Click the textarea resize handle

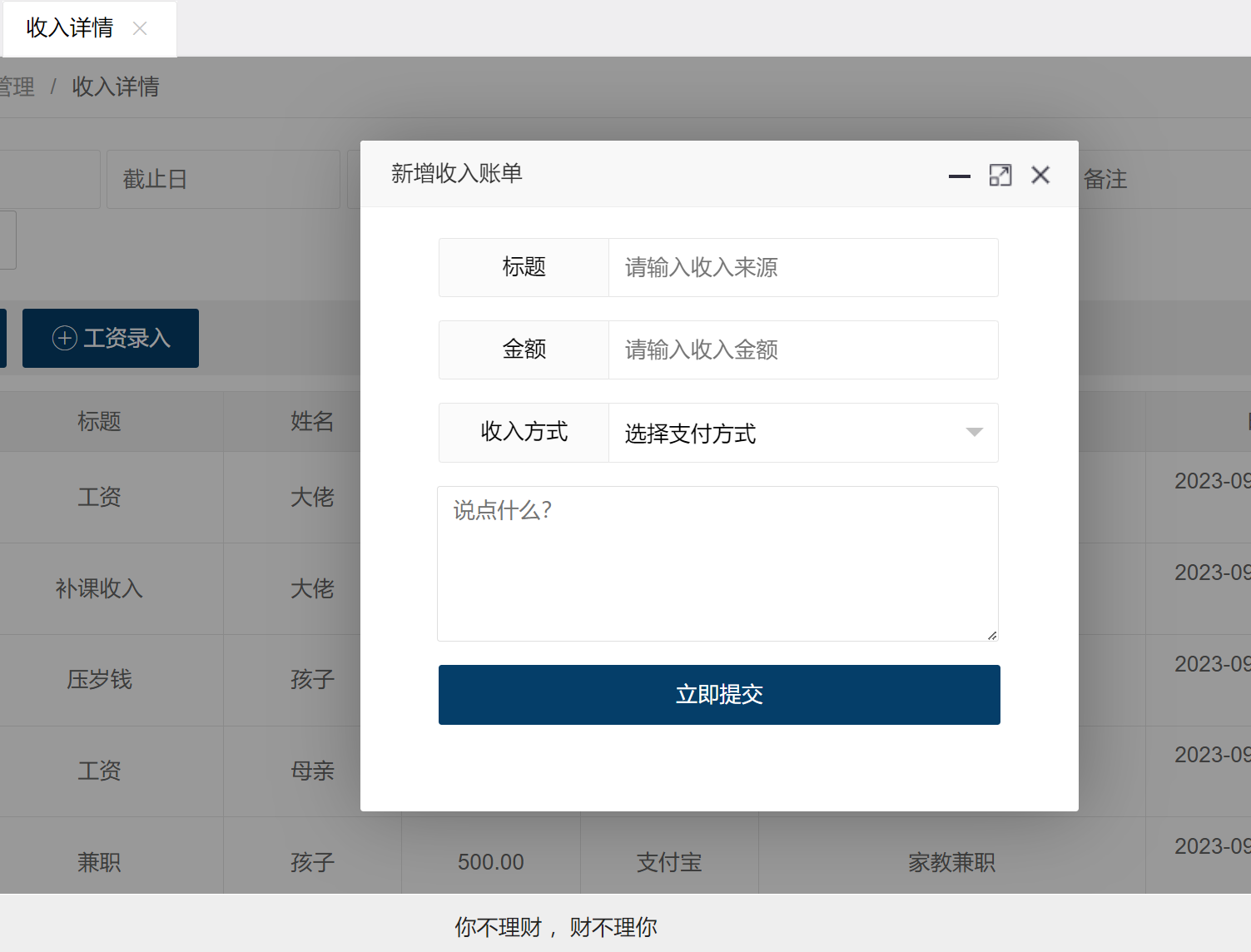point(992,636)
